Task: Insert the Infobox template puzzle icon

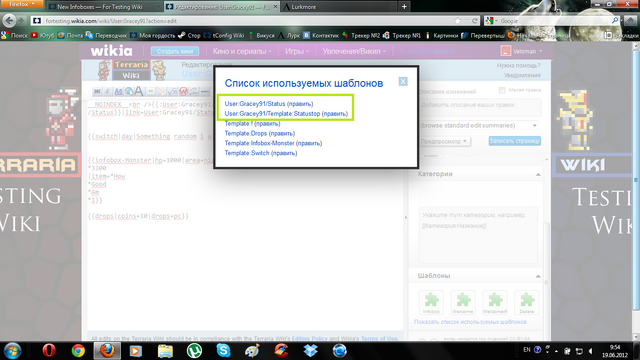Action: pos(431,302)
